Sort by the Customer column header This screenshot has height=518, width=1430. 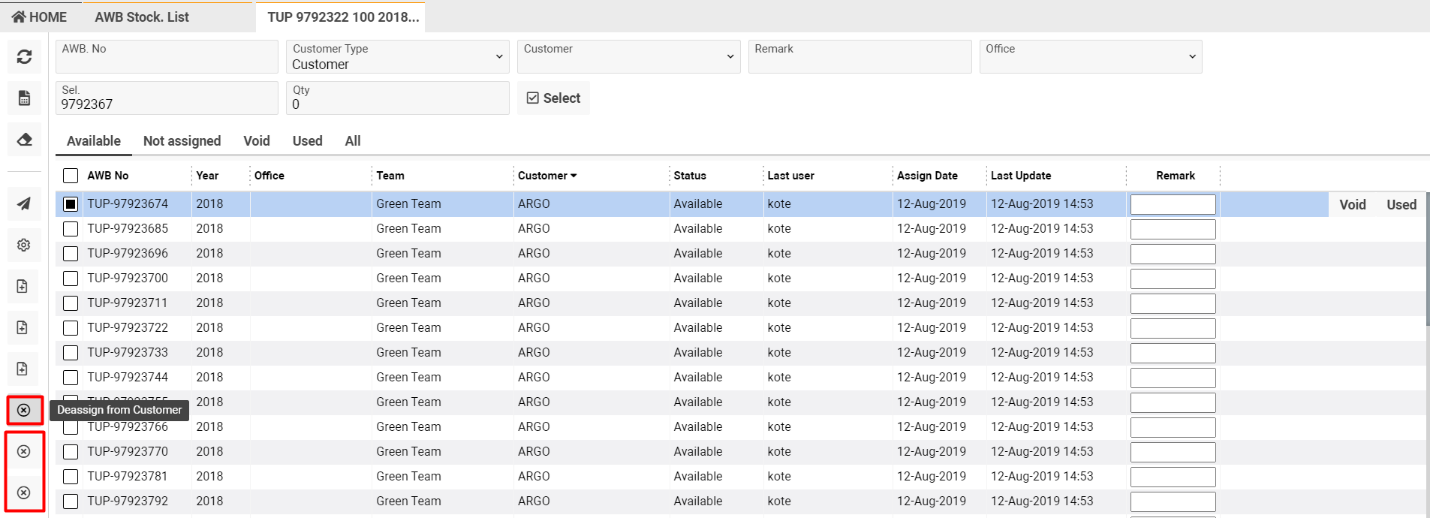547,176
